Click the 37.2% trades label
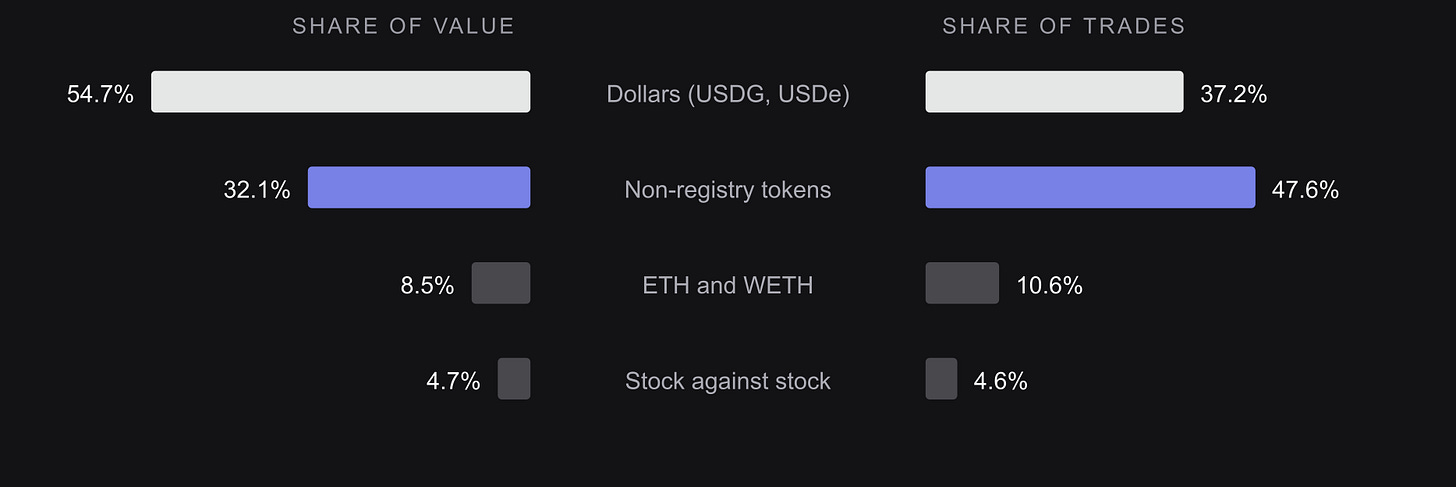Viewport: 1456px width, 487px height. tap(1234, 95)
